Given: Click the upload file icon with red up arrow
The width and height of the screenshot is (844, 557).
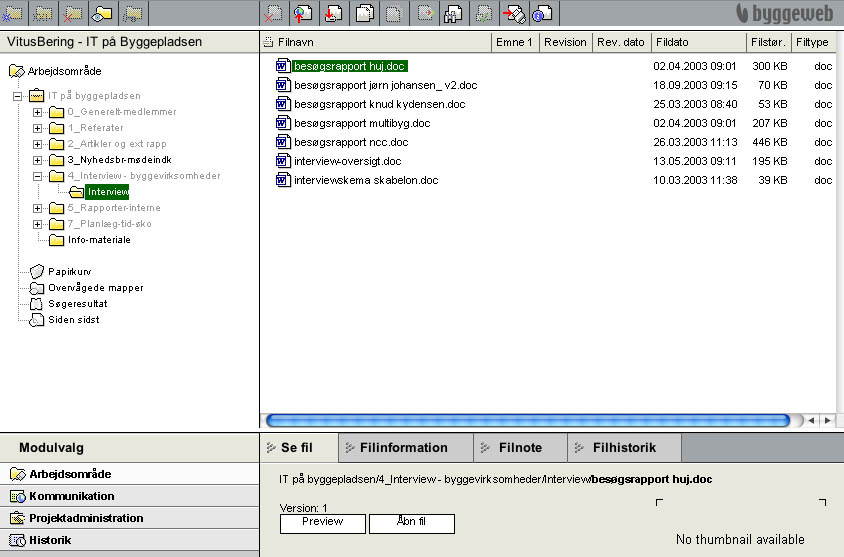Looking at the screenshot, I should click(x=300, y=14).
